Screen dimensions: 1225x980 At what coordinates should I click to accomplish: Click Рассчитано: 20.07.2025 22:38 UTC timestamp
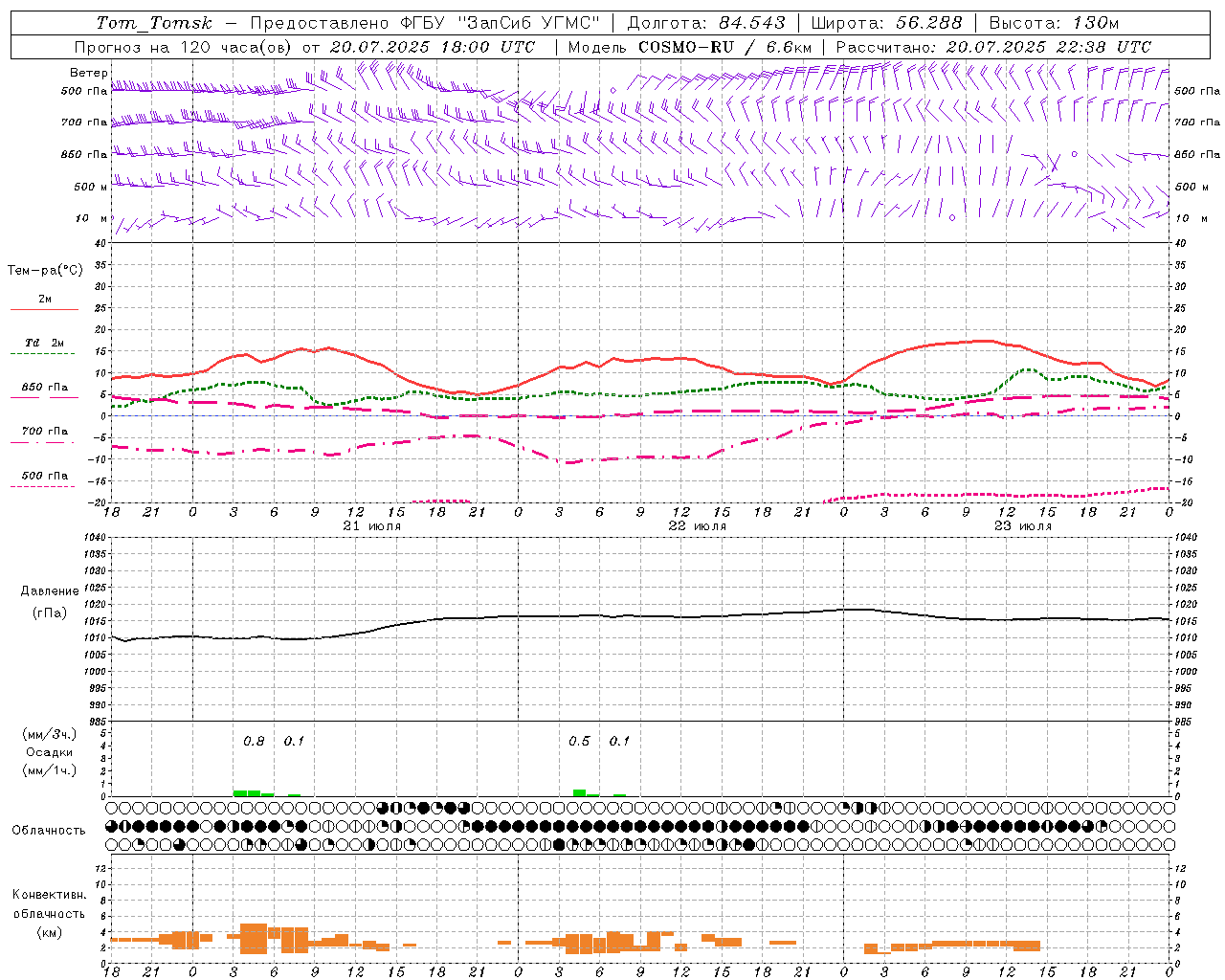pyautogui.click(x=993, y=47)
